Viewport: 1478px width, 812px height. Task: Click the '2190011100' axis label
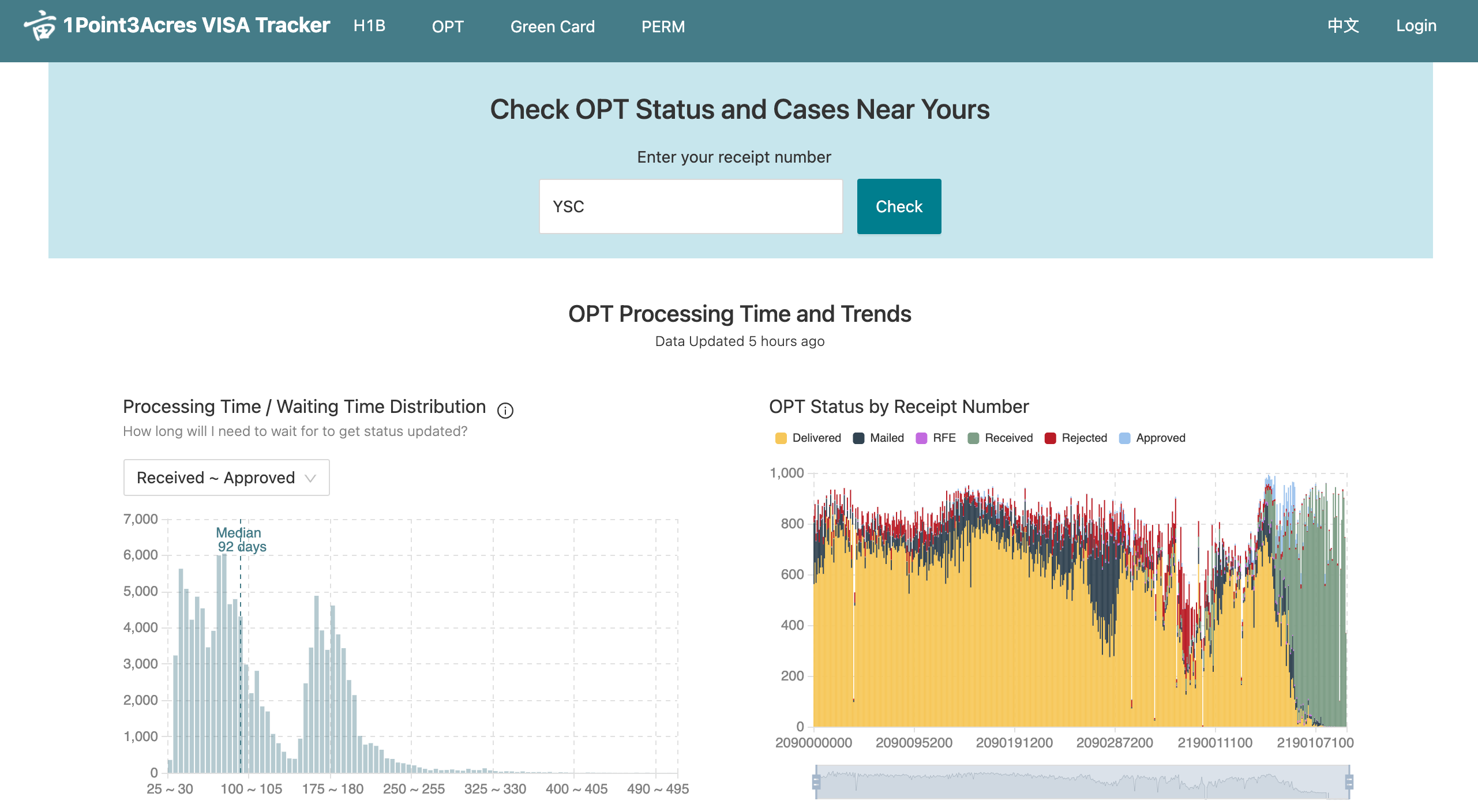pos(1215,743)
